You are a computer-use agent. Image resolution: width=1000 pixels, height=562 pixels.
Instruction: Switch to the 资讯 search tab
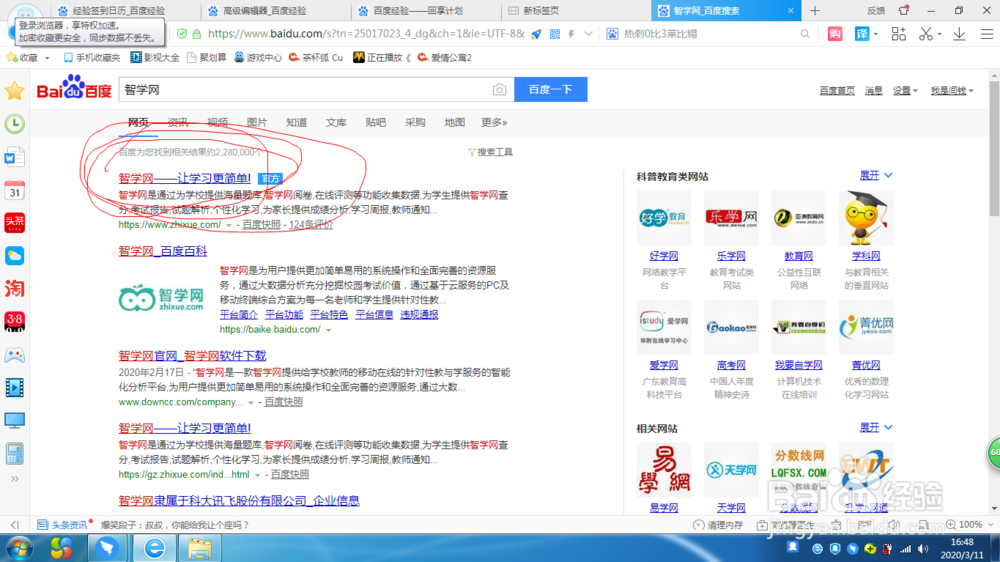[177, 122]
